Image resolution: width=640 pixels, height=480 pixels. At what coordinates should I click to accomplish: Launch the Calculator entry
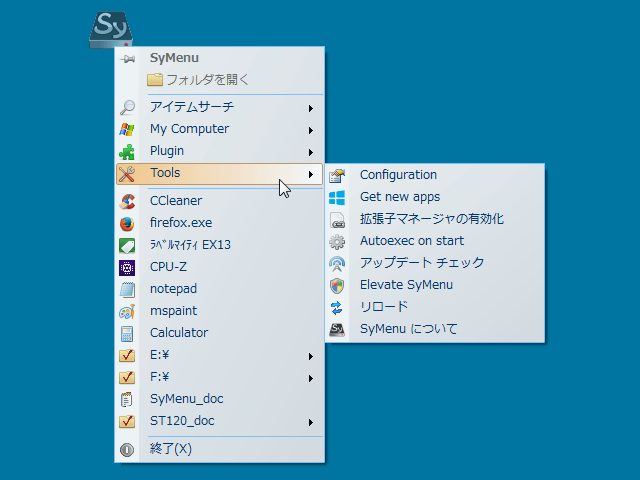pos(220,333)
